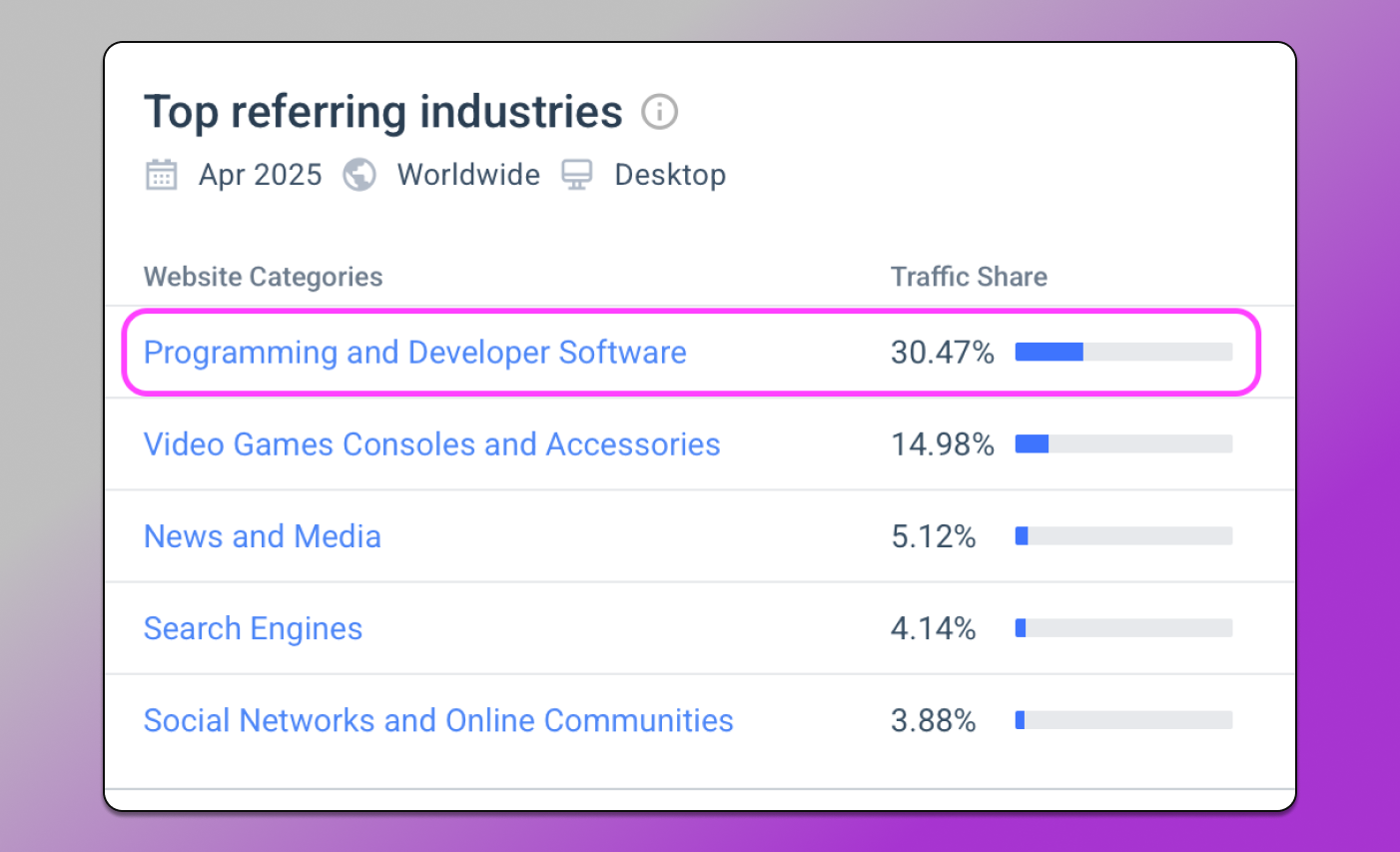
Task: Click the desktop monitor icon
Action: [x=577, y=175]
